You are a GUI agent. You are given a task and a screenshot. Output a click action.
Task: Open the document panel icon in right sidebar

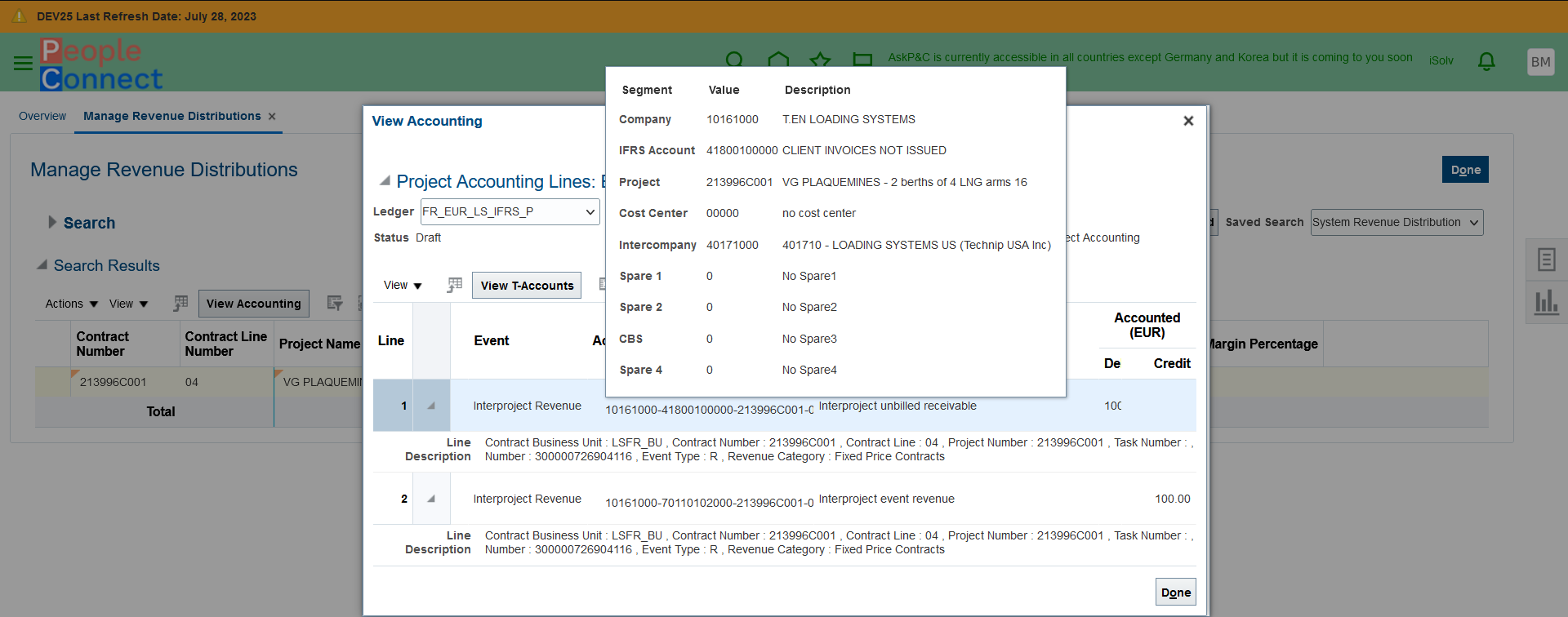click(1546, 260)
